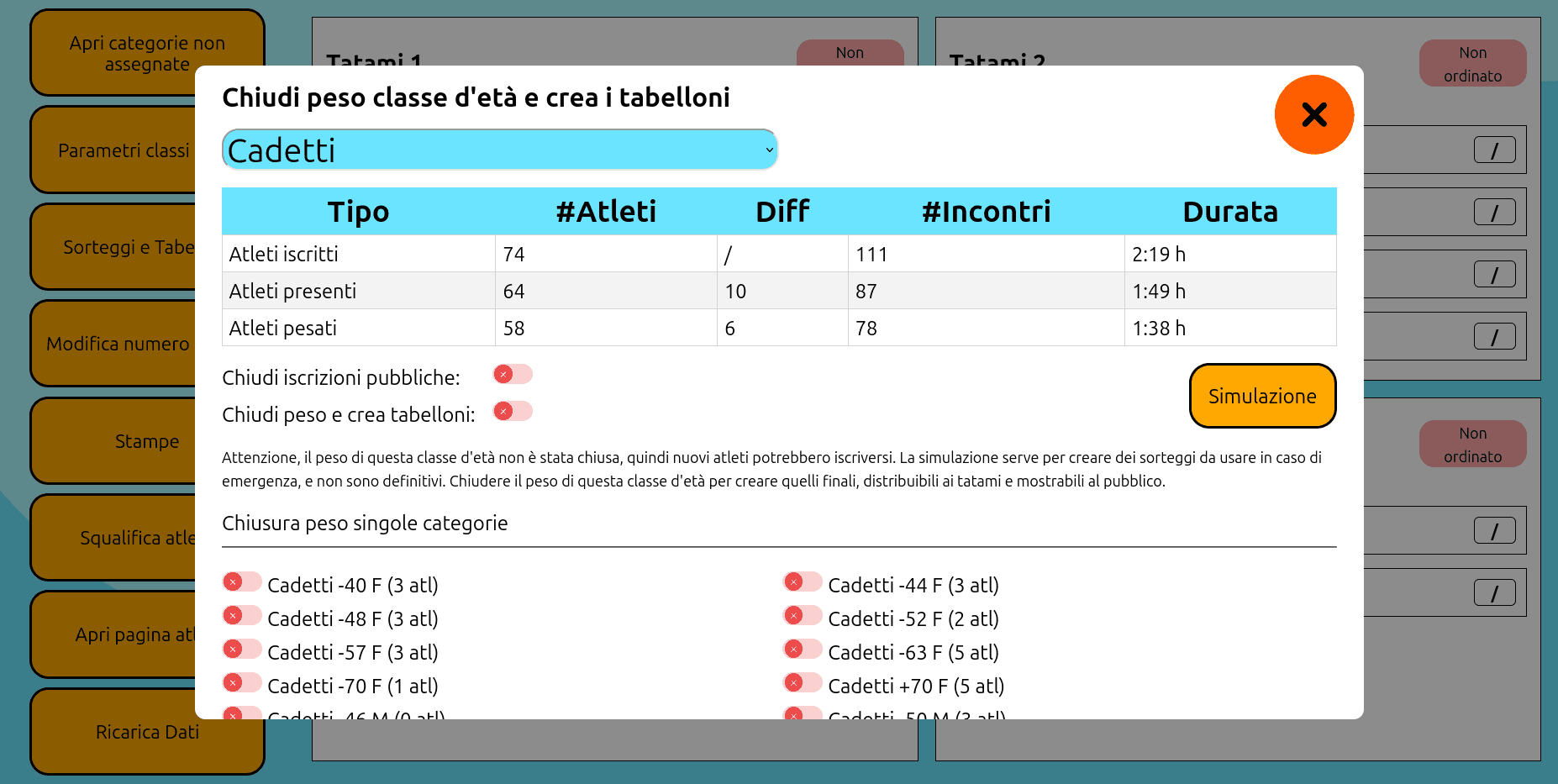Toggle the Cadetti -70 F category switch
The width and height of the screenshot is (1558, 784).
coord(242,683)
